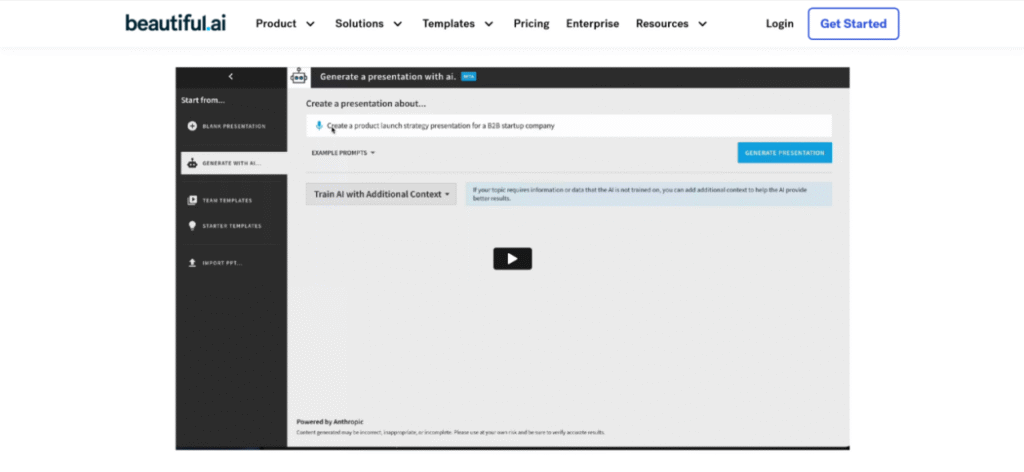Click the upload icon for Import PPT
1024x472 pixels.
tap(192, 263)
